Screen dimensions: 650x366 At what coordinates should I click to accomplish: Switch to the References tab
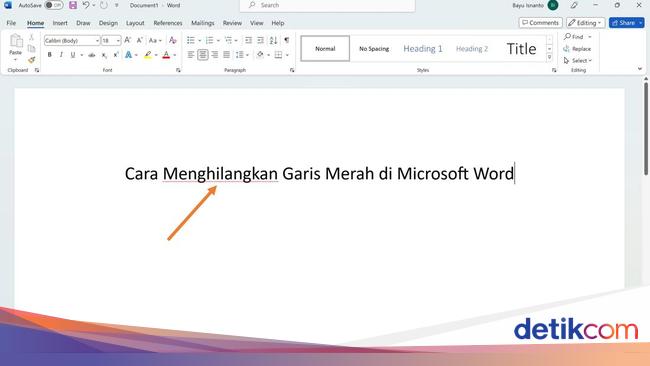[168, 23]
